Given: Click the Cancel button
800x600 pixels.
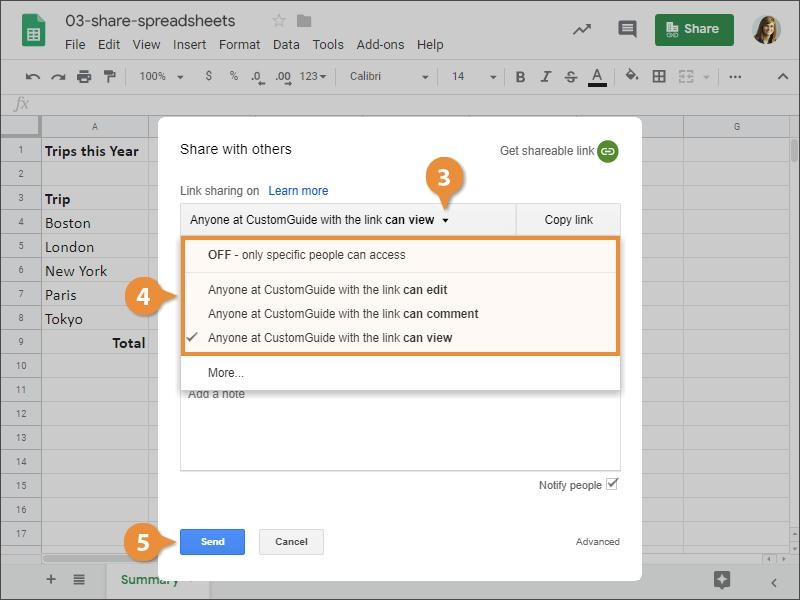Looking at the screenshot, I should click(x=291, y=542).
